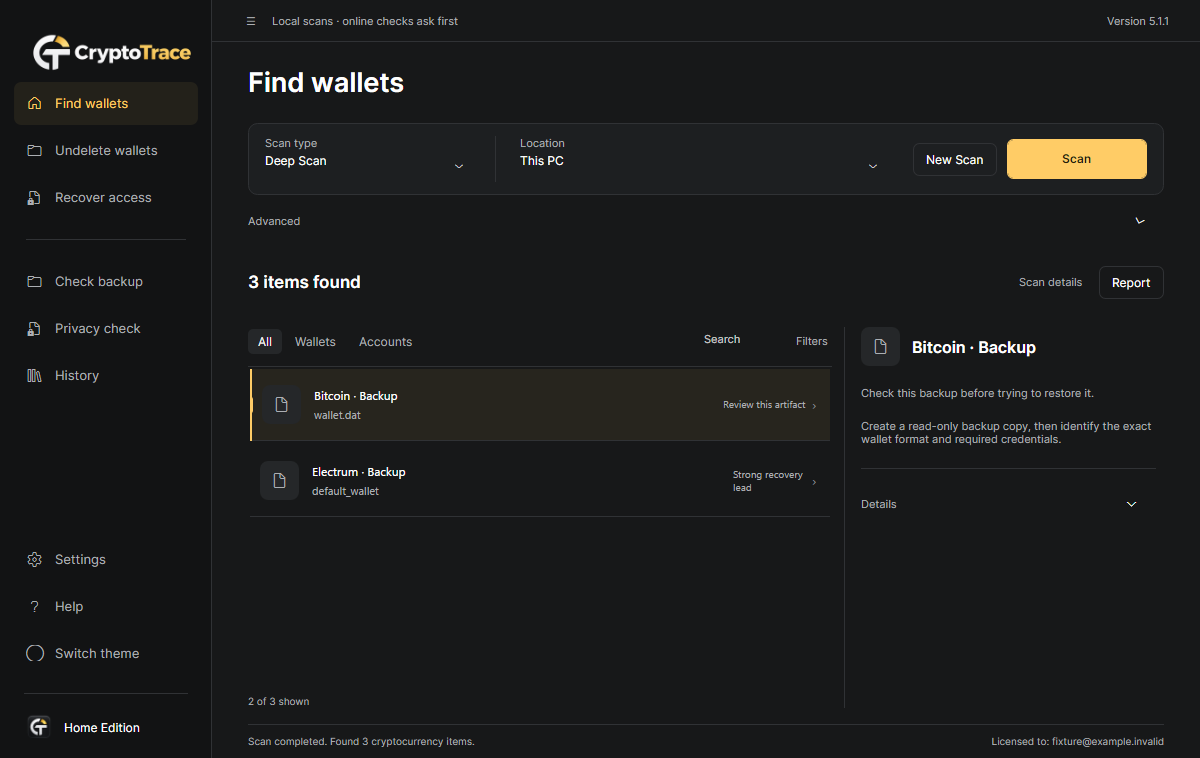
Task: Click the locked file icon beside Recover access
Action: point(35,197)
